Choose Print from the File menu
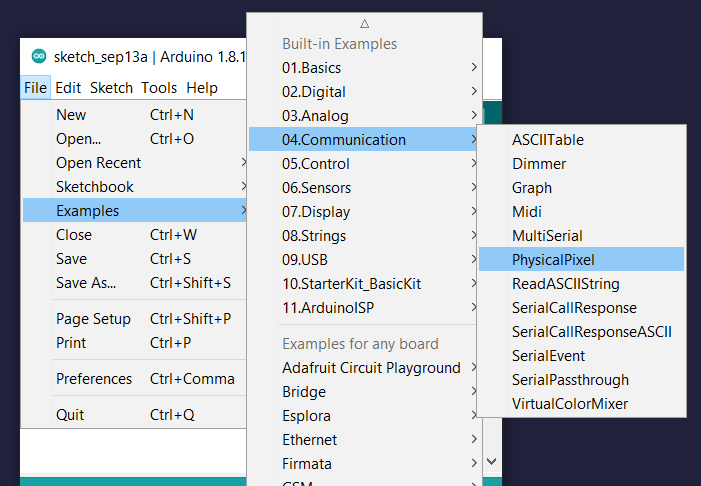701x486 pixels. pos(135,343)
